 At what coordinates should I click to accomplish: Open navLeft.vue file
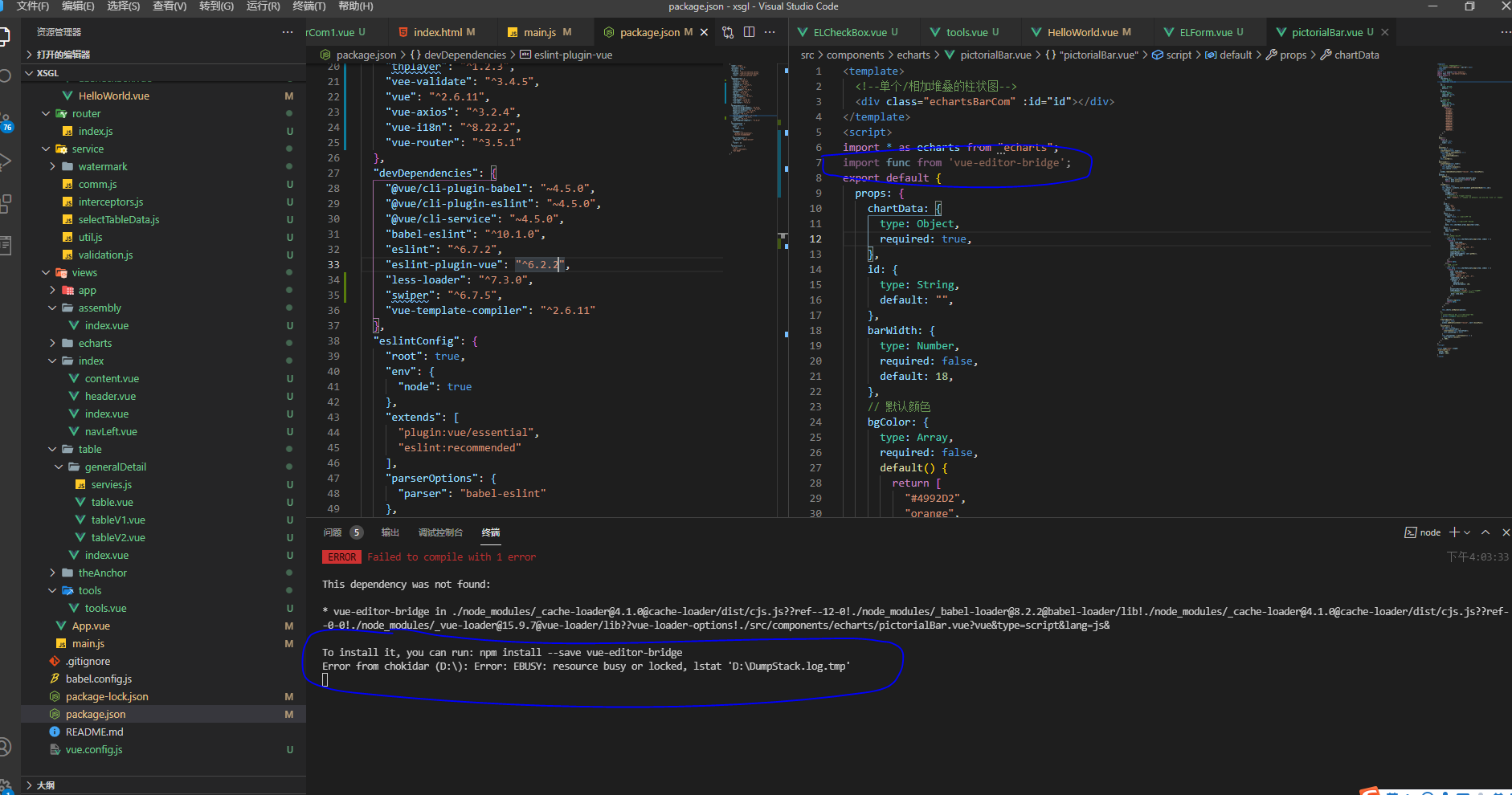(163, 431)
